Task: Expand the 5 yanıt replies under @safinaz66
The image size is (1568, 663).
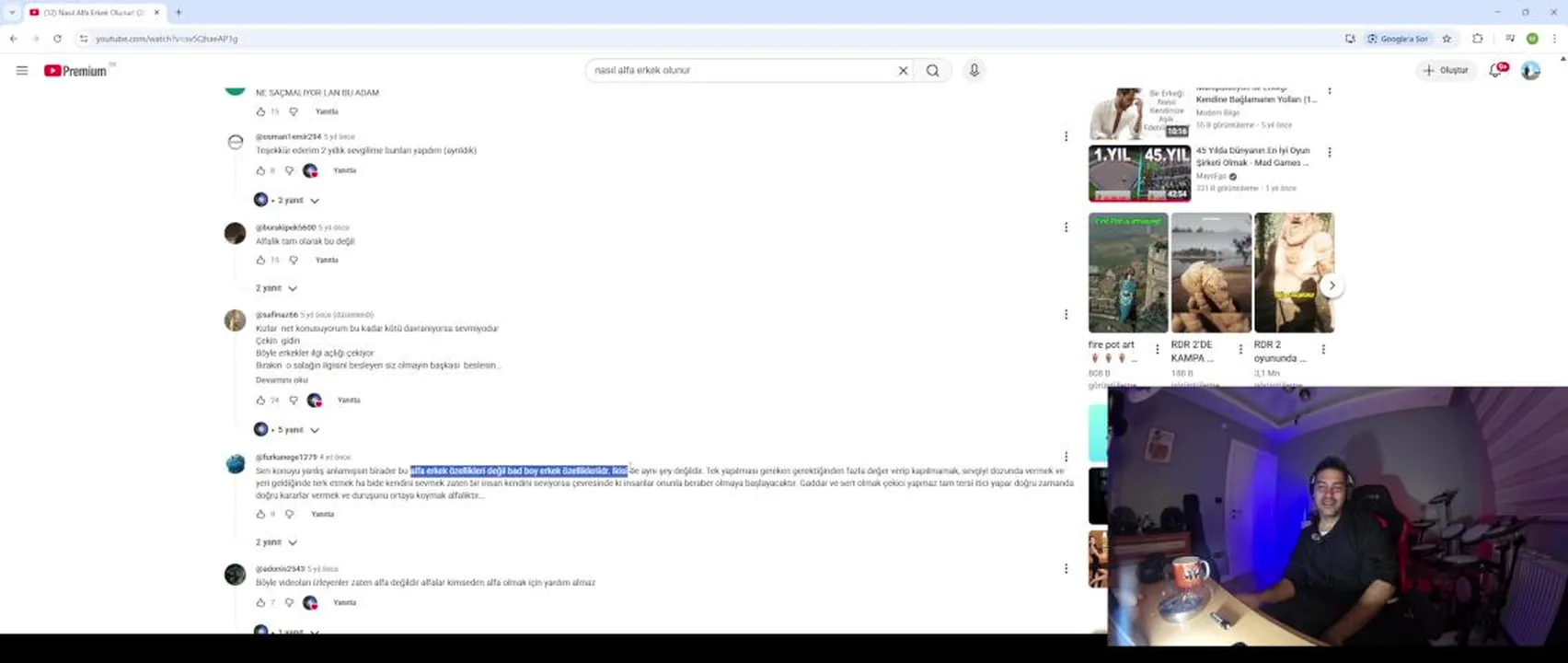Action: 286,429
